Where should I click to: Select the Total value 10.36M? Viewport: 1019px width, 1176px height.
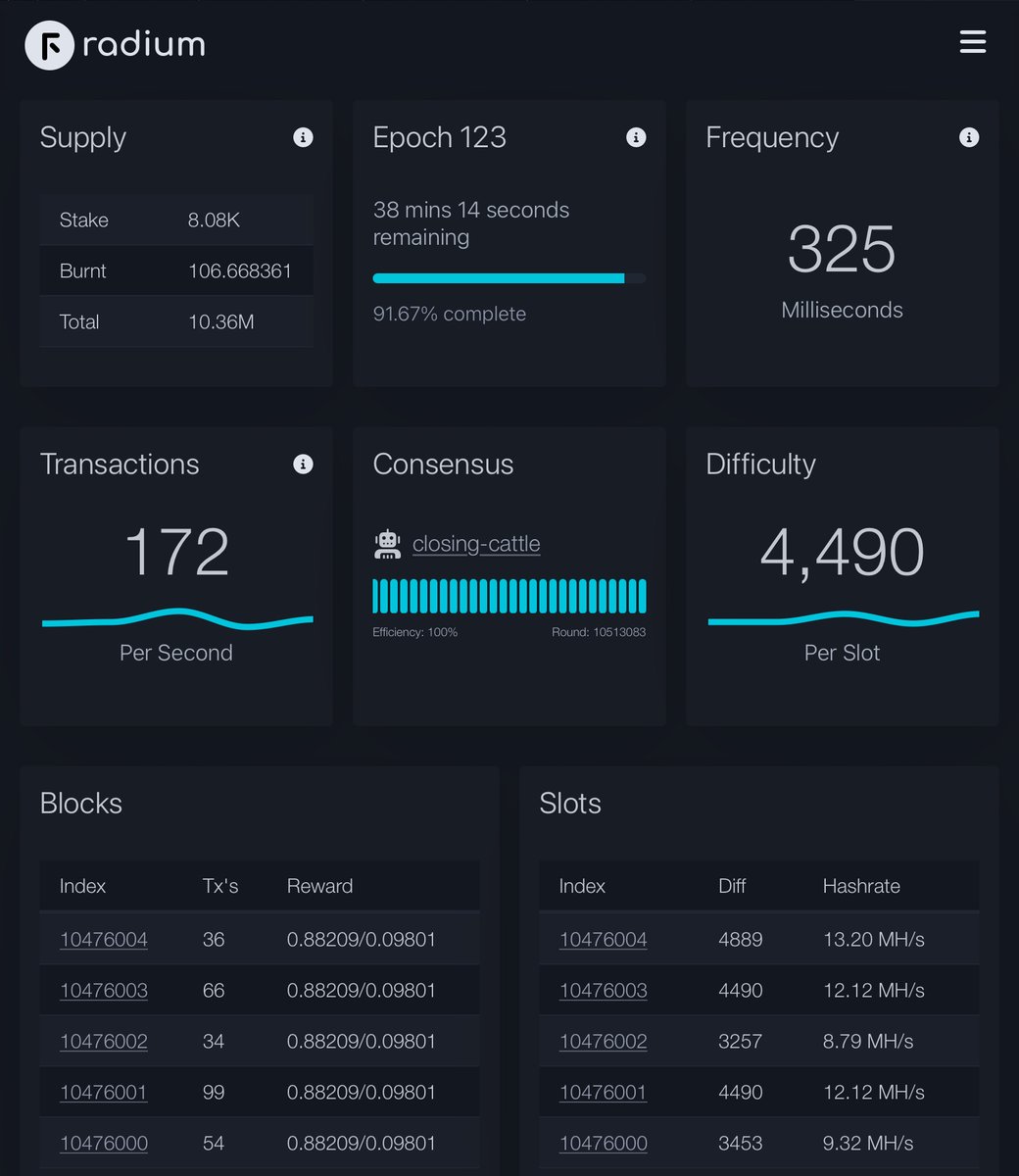click(x=221, y=322)
